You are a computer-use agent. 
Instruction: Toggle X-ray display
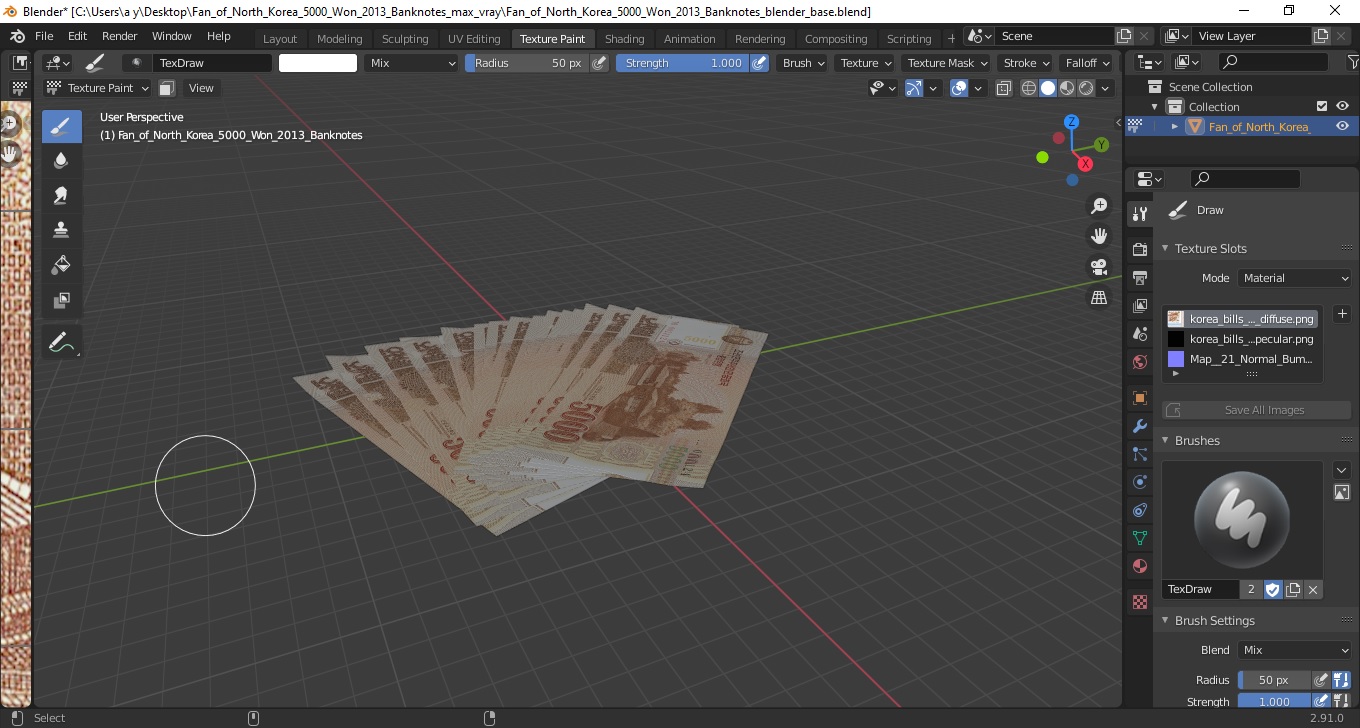tap(1004, 88)
